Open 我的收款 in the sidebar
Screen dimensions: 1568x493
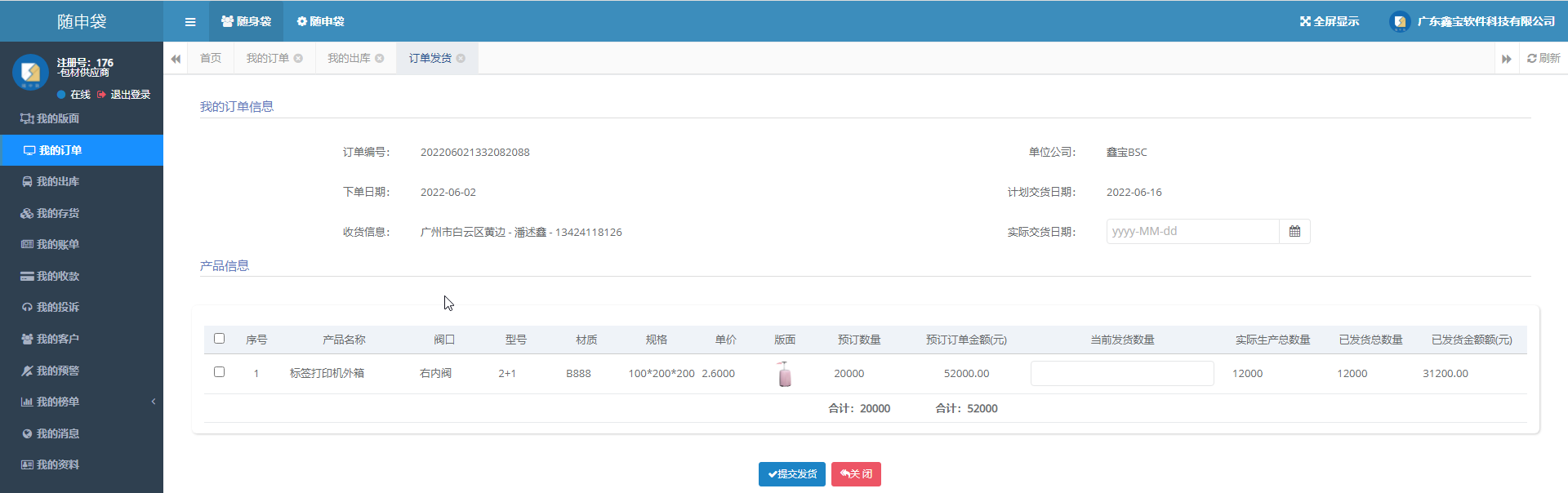click(82, 276)
